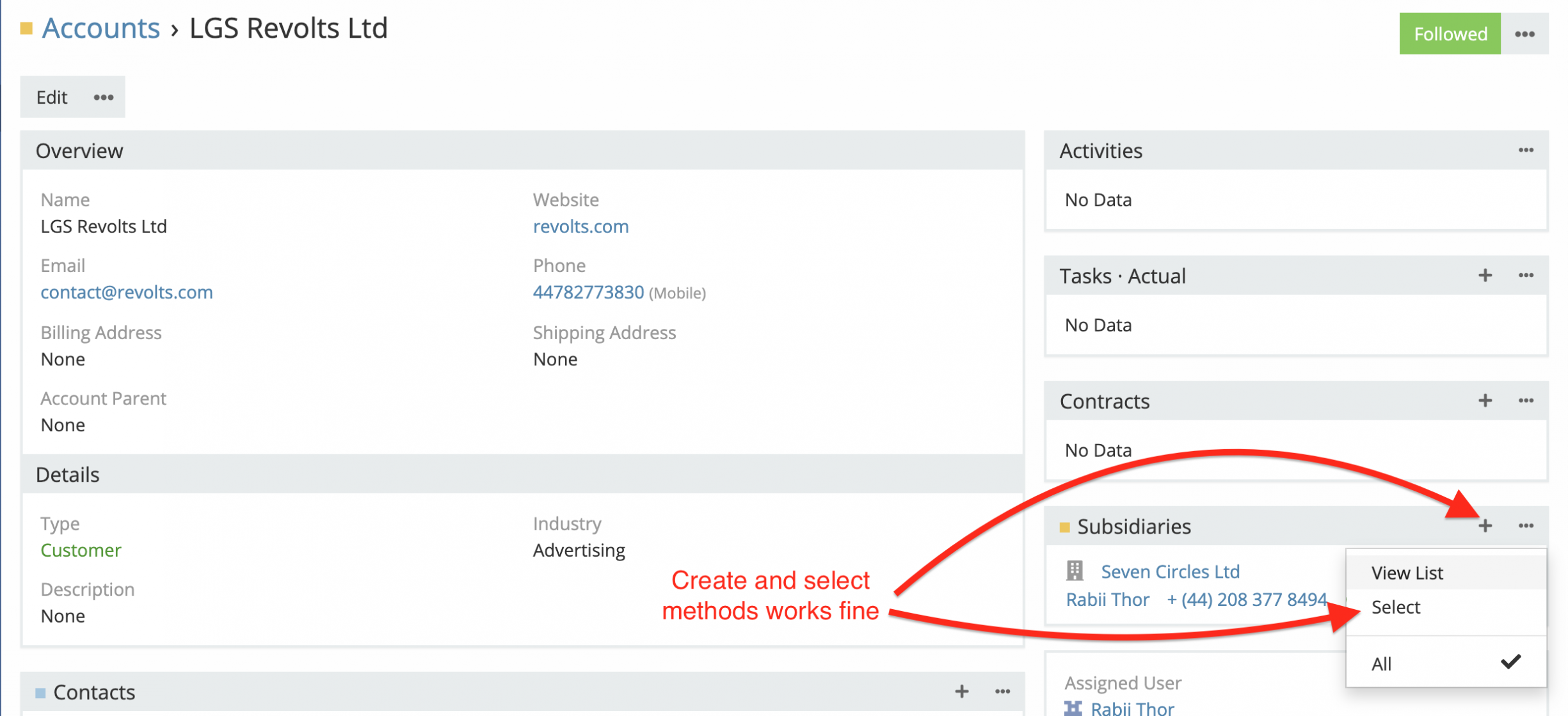
Task: Add a contact using Contacts plus icon
Action: [x=961, y=692]
